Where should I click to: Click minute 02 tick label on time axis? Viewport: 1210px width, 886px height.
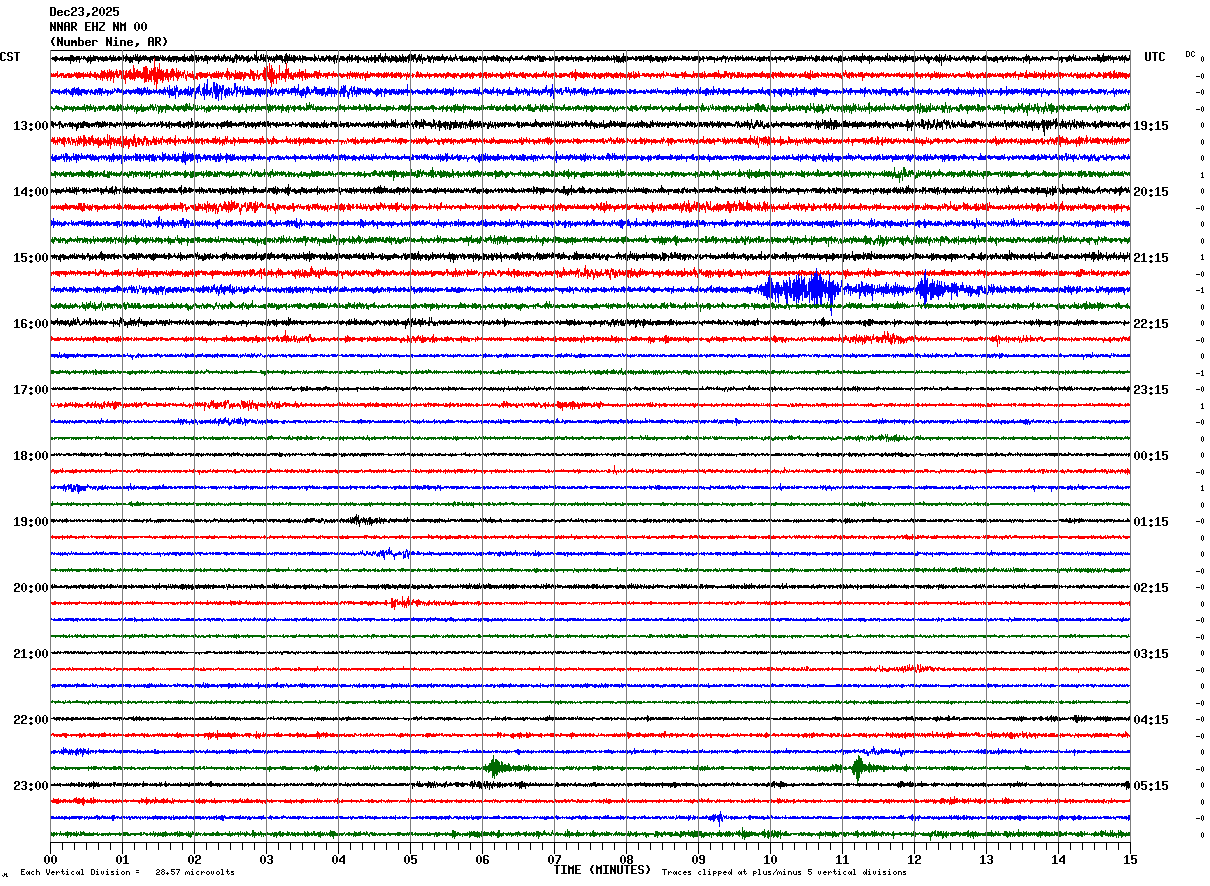click(194, 860)
